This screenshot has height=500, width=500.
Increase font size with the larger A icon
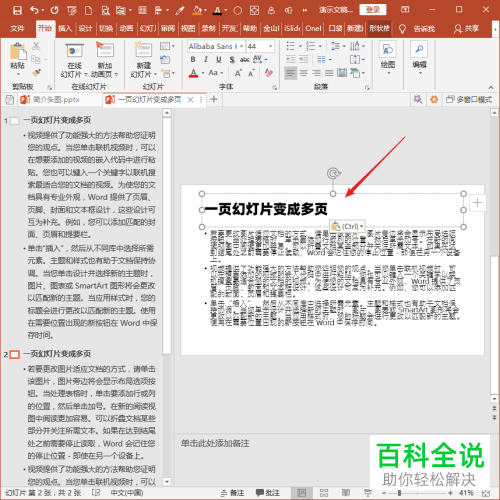(238, 73)
